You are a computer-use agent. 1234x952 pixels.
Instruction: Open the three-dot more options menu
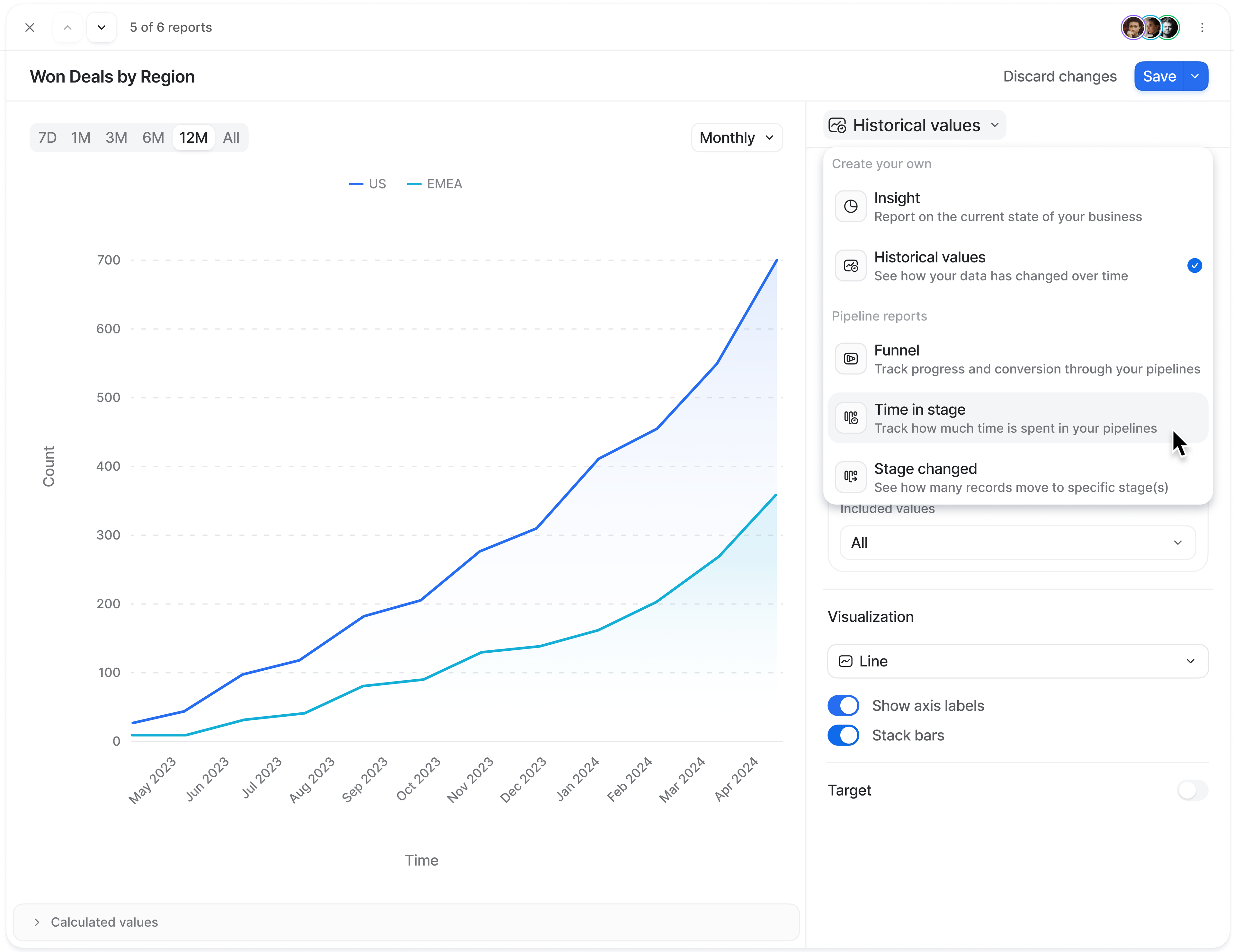[x=1202, y=28]
